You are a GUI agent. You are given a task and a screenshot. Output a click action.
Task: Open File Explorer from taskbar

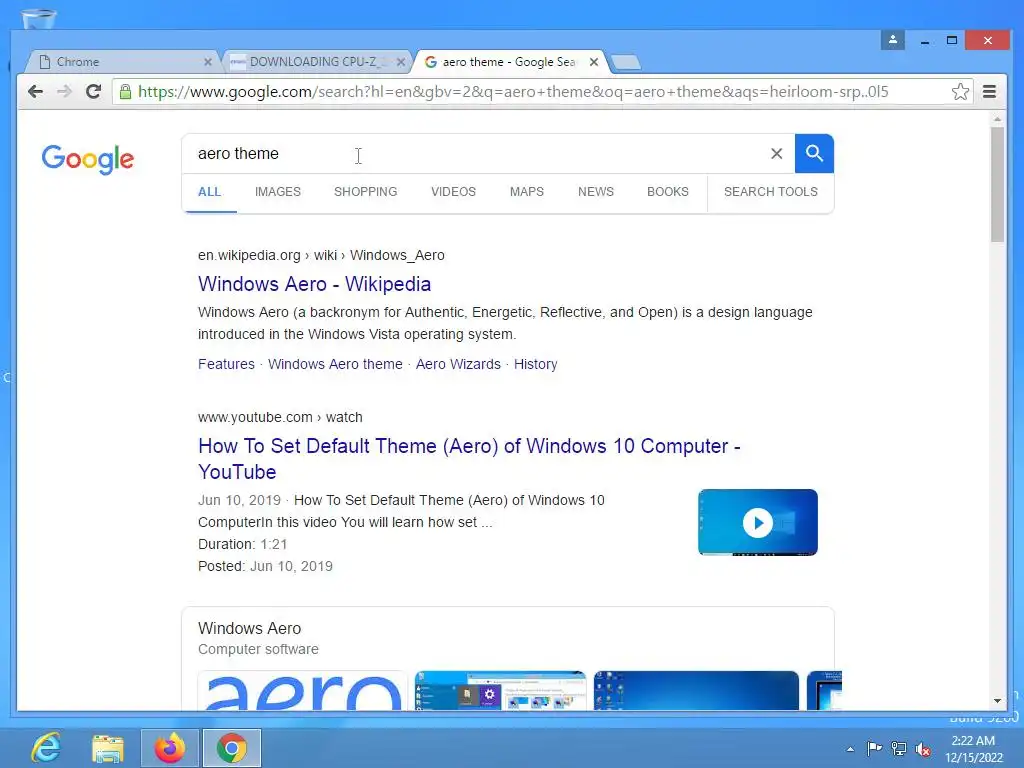pos(108,748)
